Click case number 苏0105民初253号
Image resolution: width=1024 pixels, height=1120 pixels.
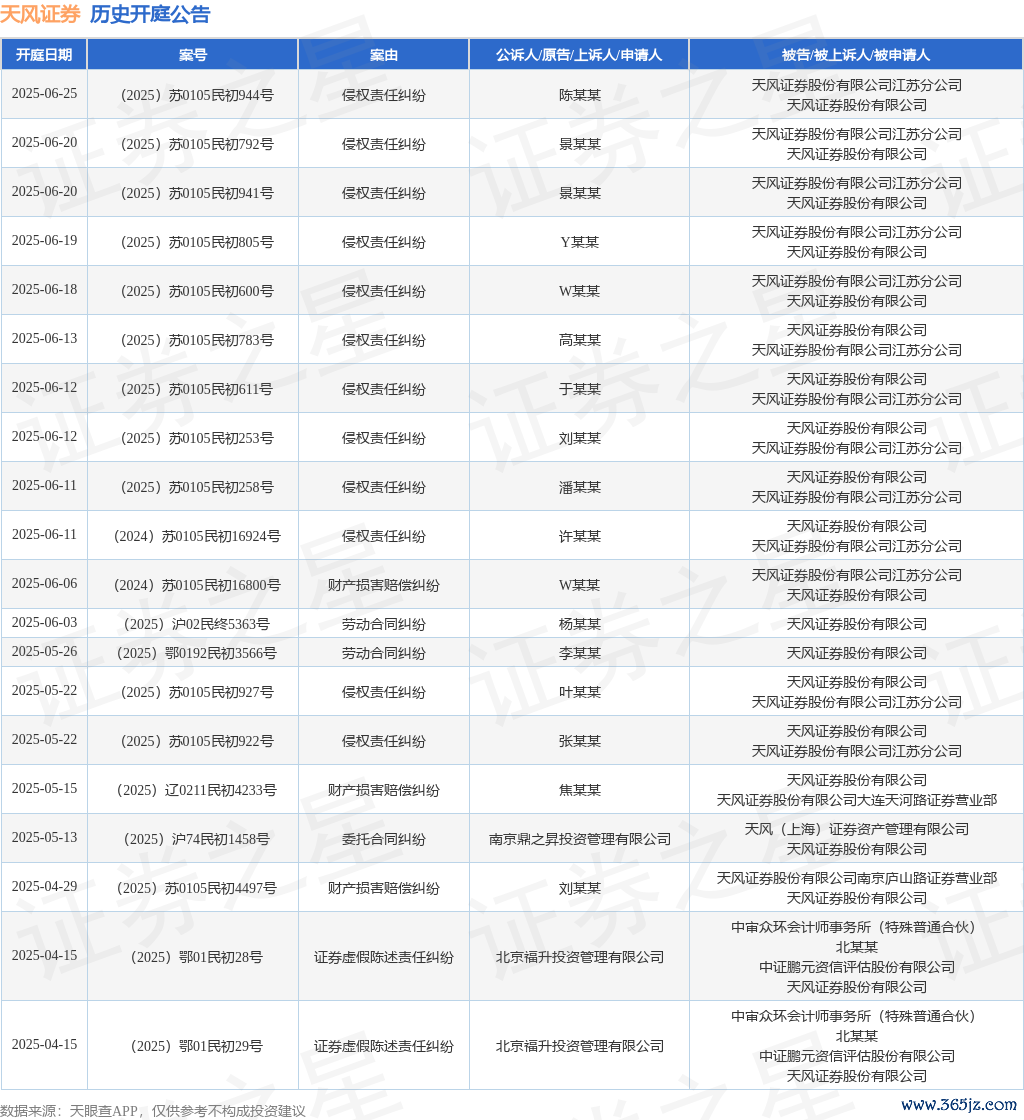pos(197,439)
